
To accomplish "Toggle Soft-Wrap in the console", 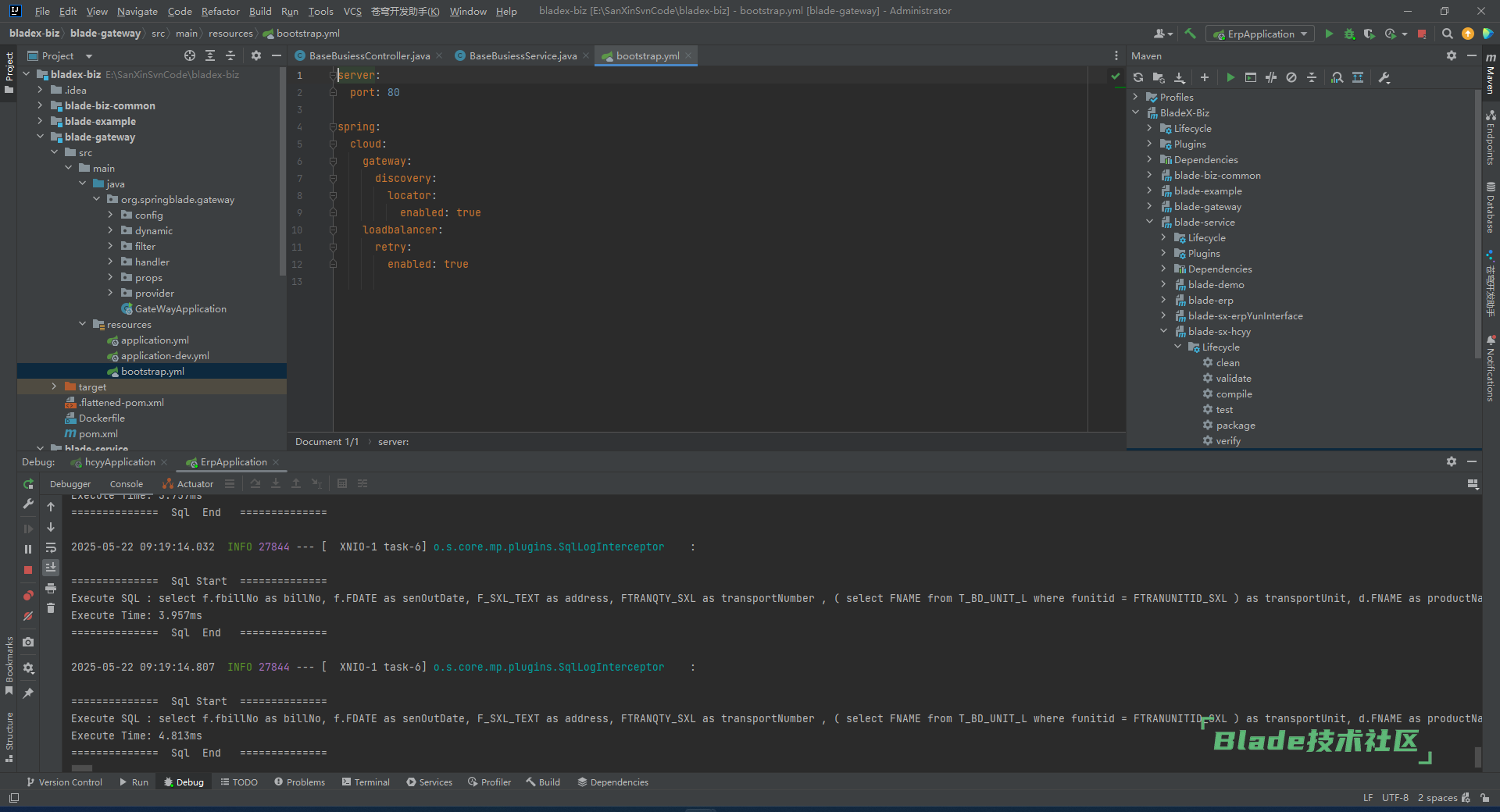I will (x=51, y=547).
